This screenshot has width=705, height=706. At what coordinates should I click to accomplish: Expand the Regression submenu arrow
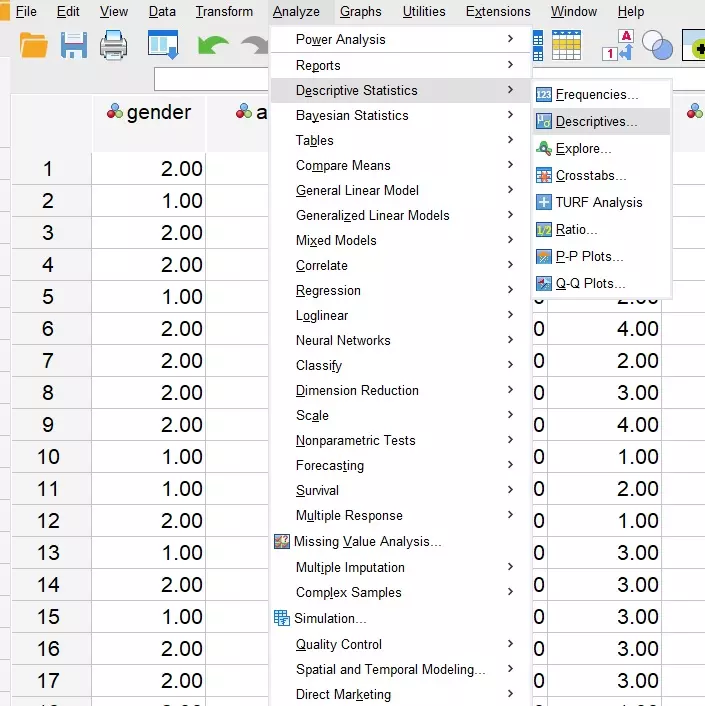click(x=510, y=290)
